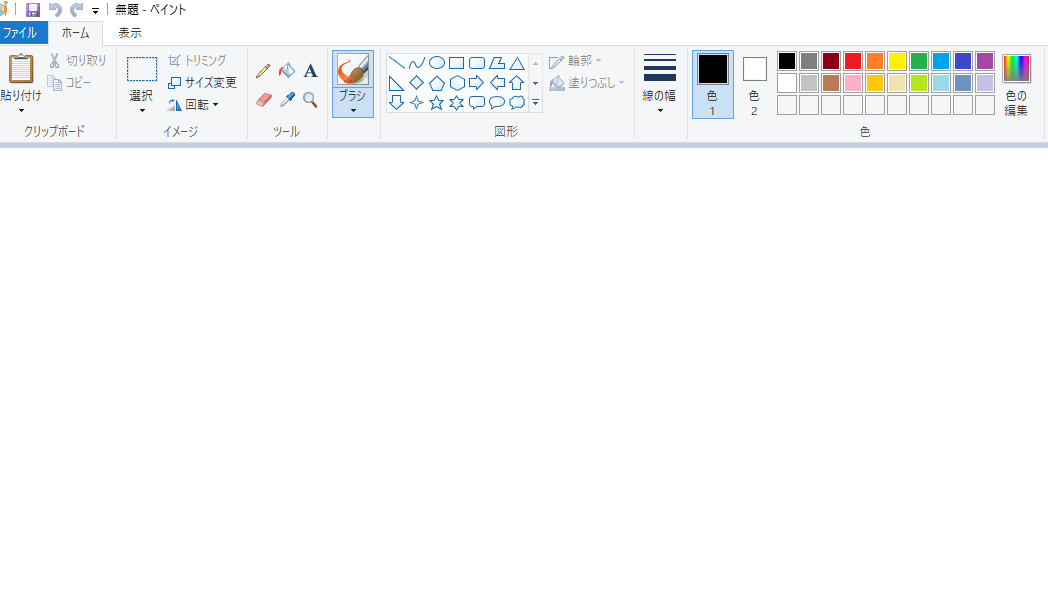Open the 線の幅 line width dropdown
Image resolution: width=1048 pixels, height=611 pixels.
click(x=660, y=84)
